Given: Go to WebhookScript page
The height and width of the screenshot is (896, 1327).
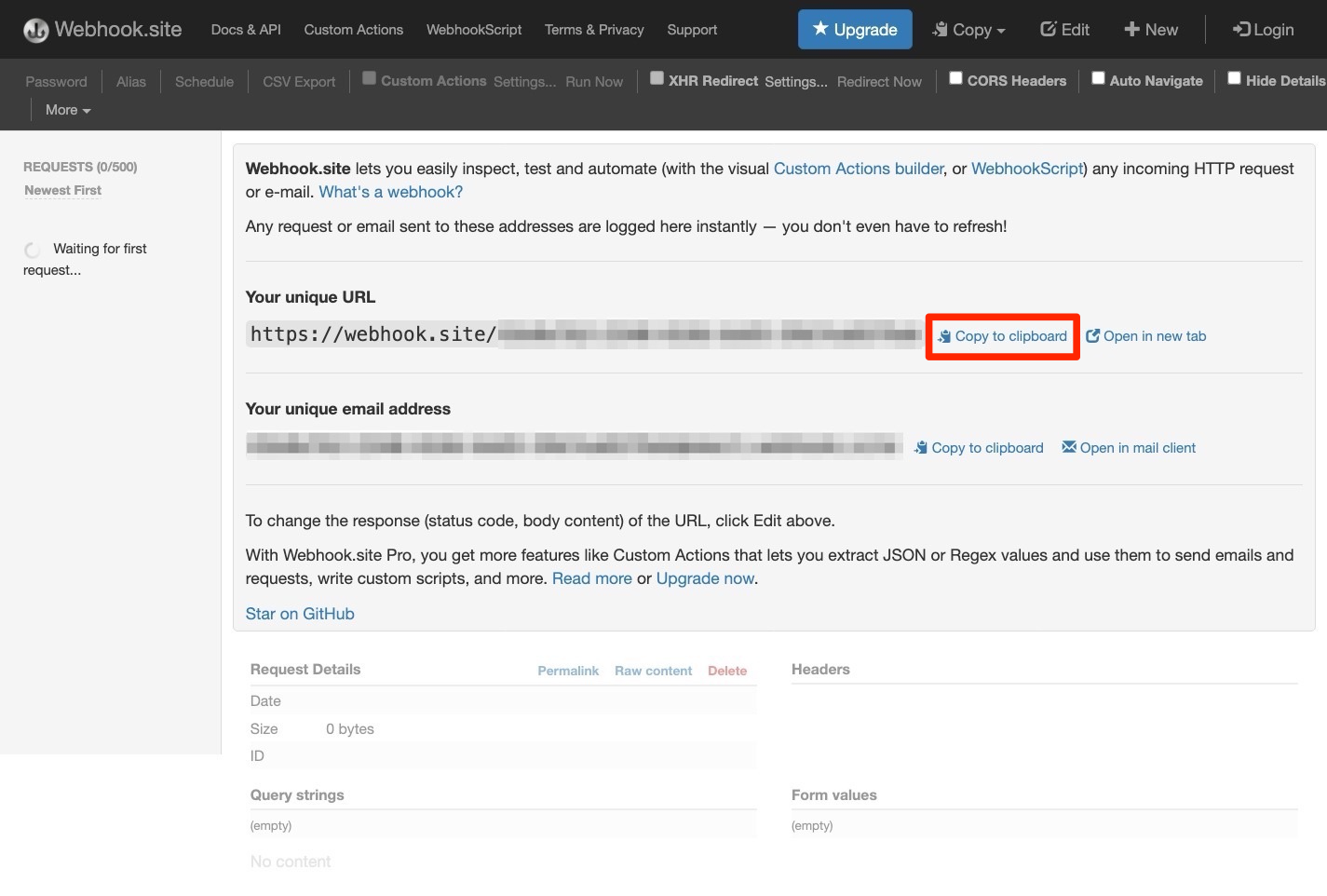Looking at the screenshot, I should click(474, 30).
